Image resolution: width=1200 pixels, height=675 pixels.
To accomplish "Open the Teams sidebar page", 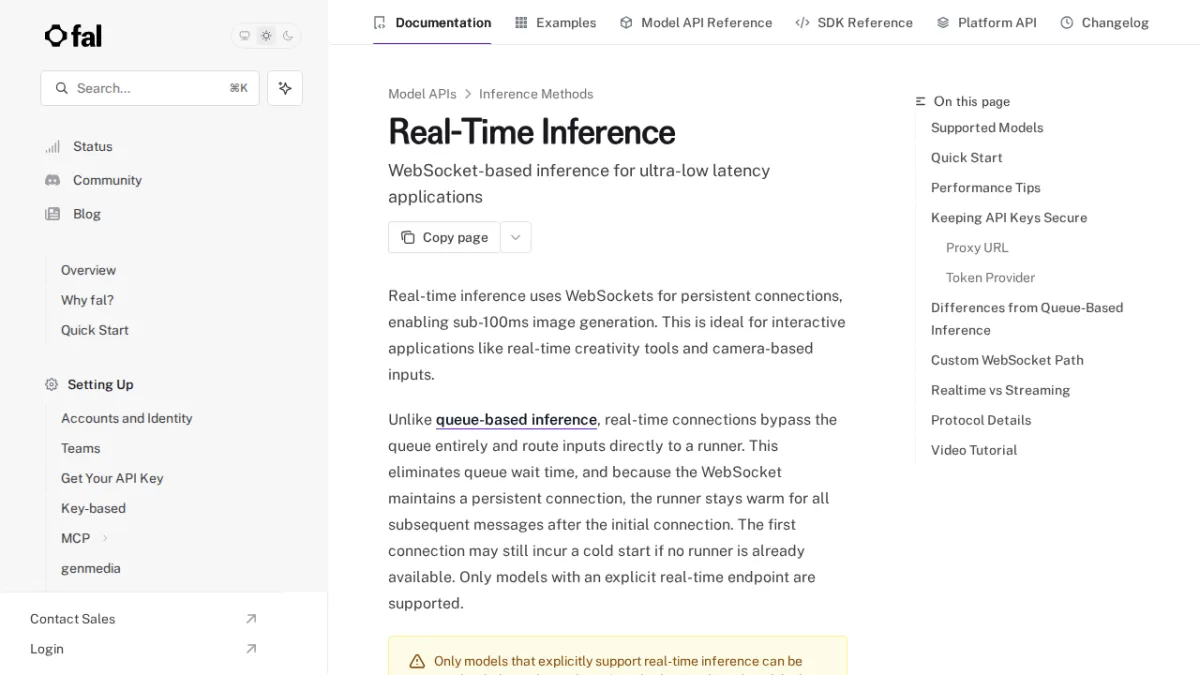I will point(81,448).
